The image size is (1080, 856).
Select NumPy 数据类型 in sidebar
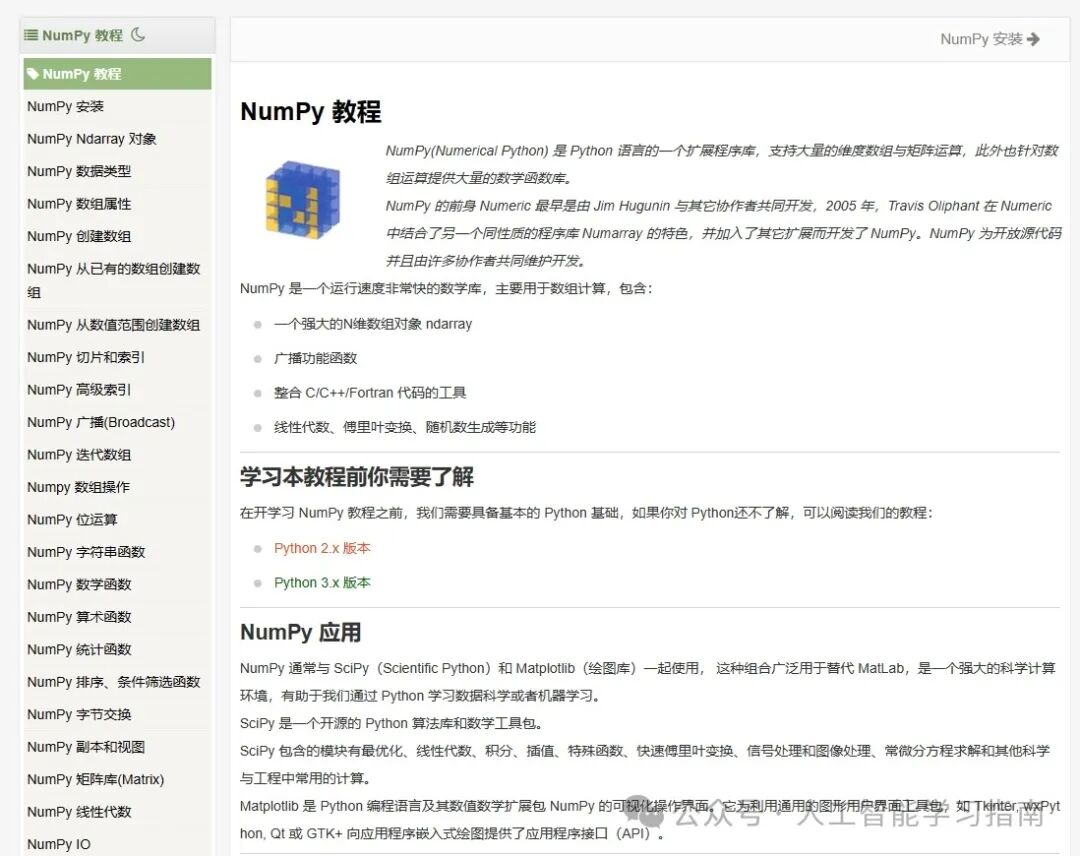click(80, 171)
